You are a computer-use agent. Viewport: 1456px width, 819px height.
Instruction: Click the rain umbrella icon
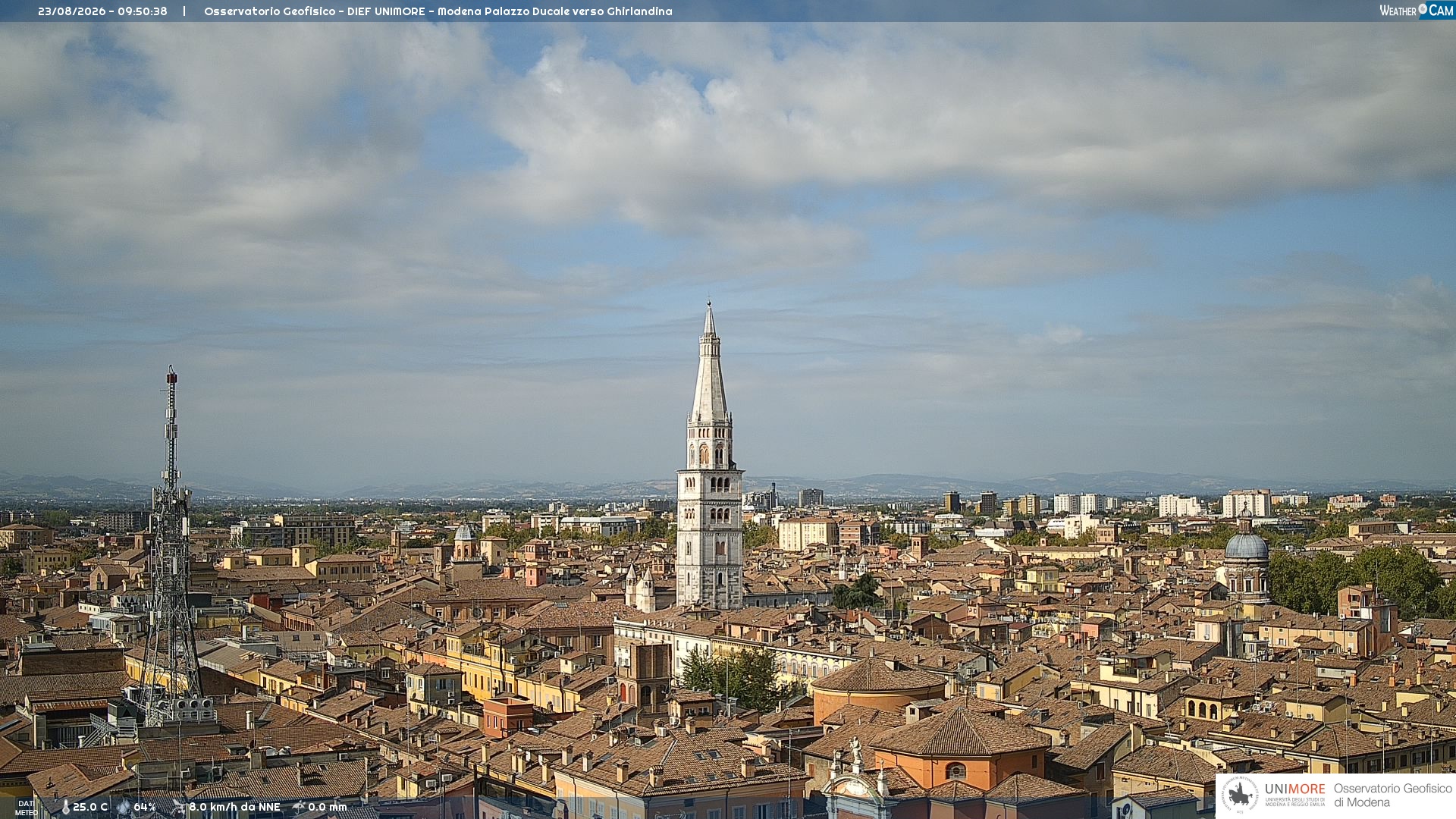299,807
